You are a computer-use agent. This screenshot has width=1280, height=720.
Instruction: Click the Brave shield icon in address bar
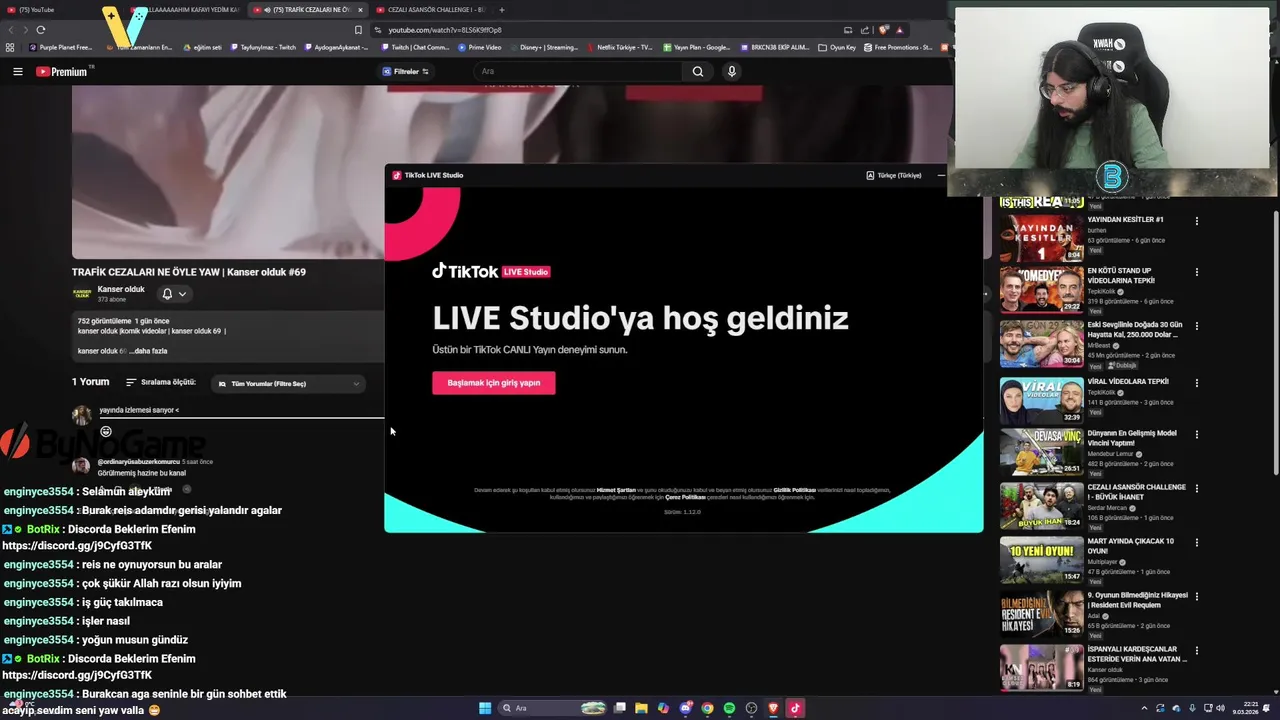883,30
